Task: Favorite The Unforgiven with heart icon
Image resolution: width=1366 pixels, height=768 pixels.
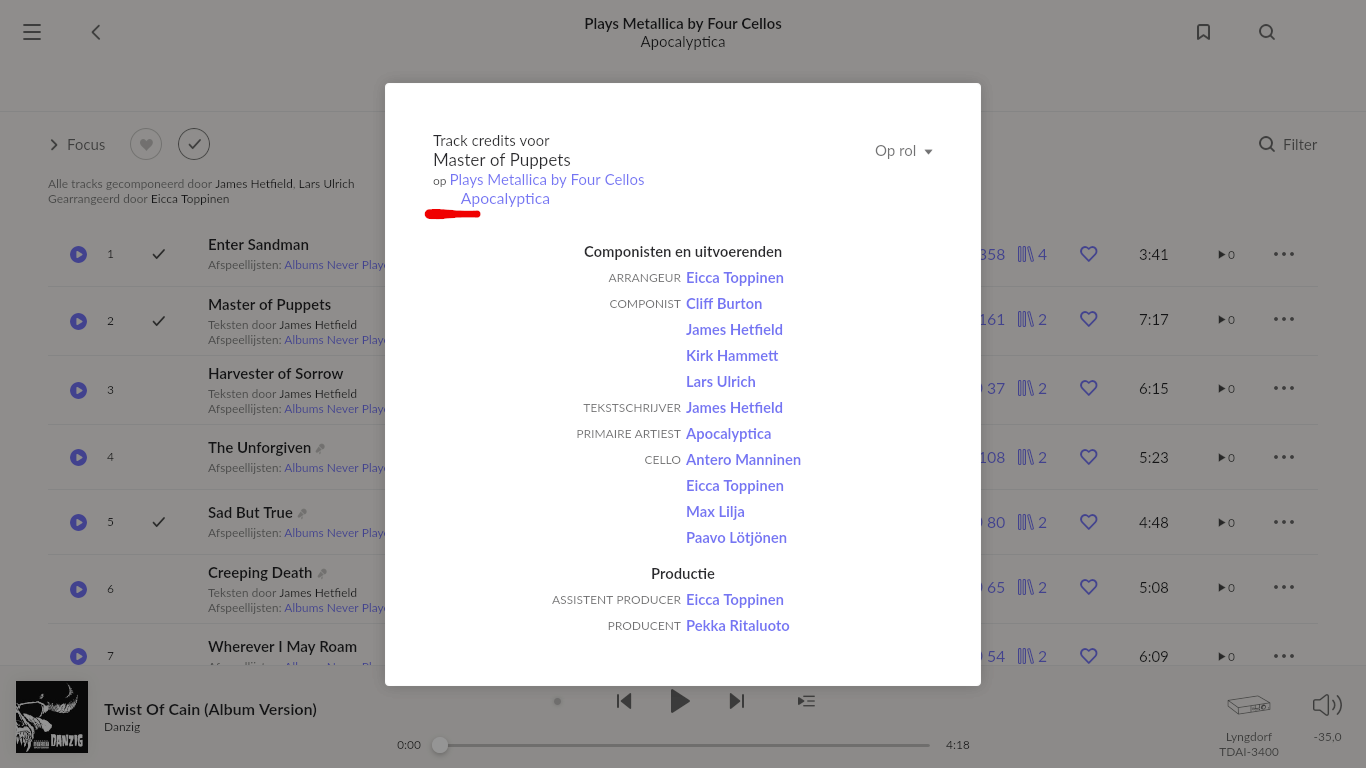Action: click(1089, 457)
